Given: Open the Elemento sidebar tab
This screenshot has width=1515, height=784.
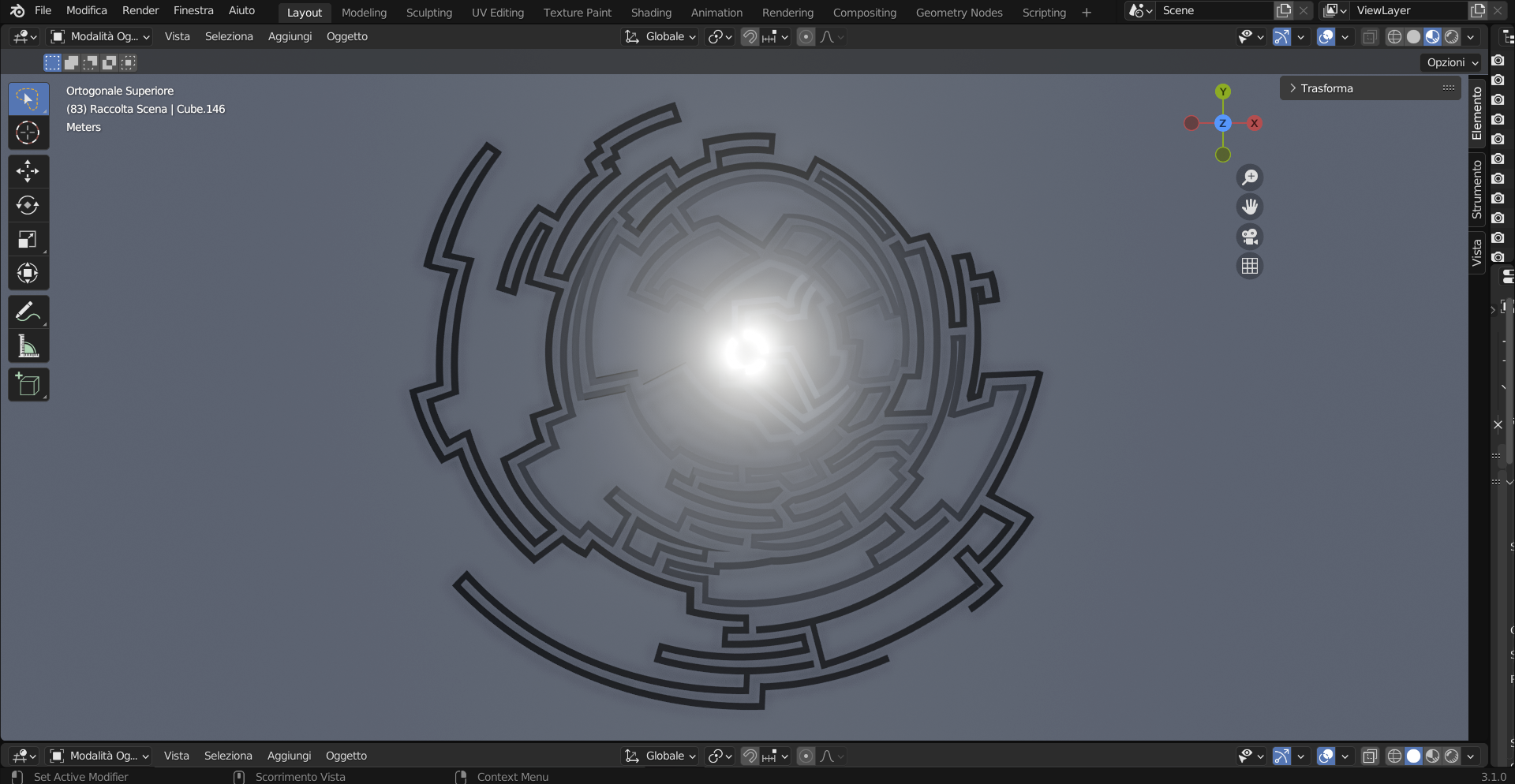Looking at the screenshot, I should 1477,114.
